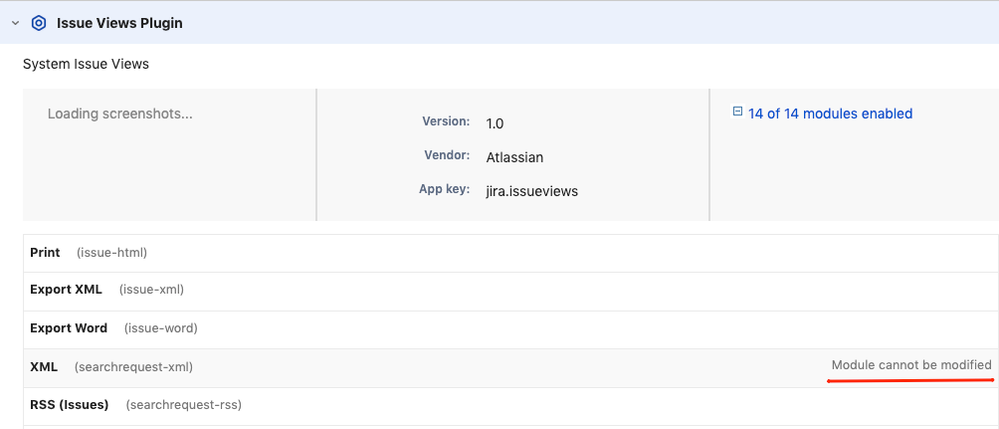Image resolution: width=999 pixels, height=429 pixels.
Task: Click the app key jira.issueviews
Action: click(532, 191)
